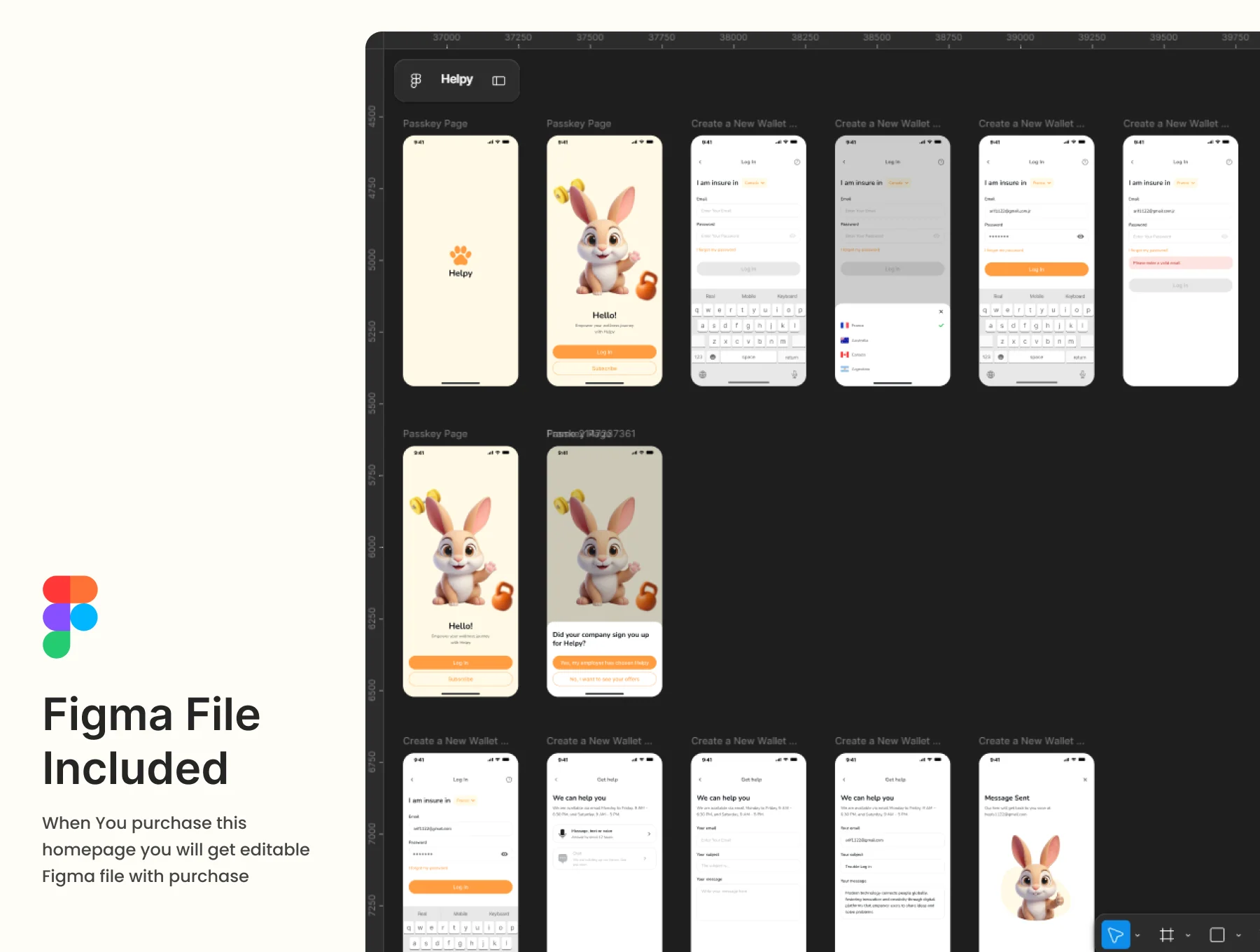Click the 'Message Sent' heading
This screenshot has width=1260, height=952.
(x=1007, y=798)
